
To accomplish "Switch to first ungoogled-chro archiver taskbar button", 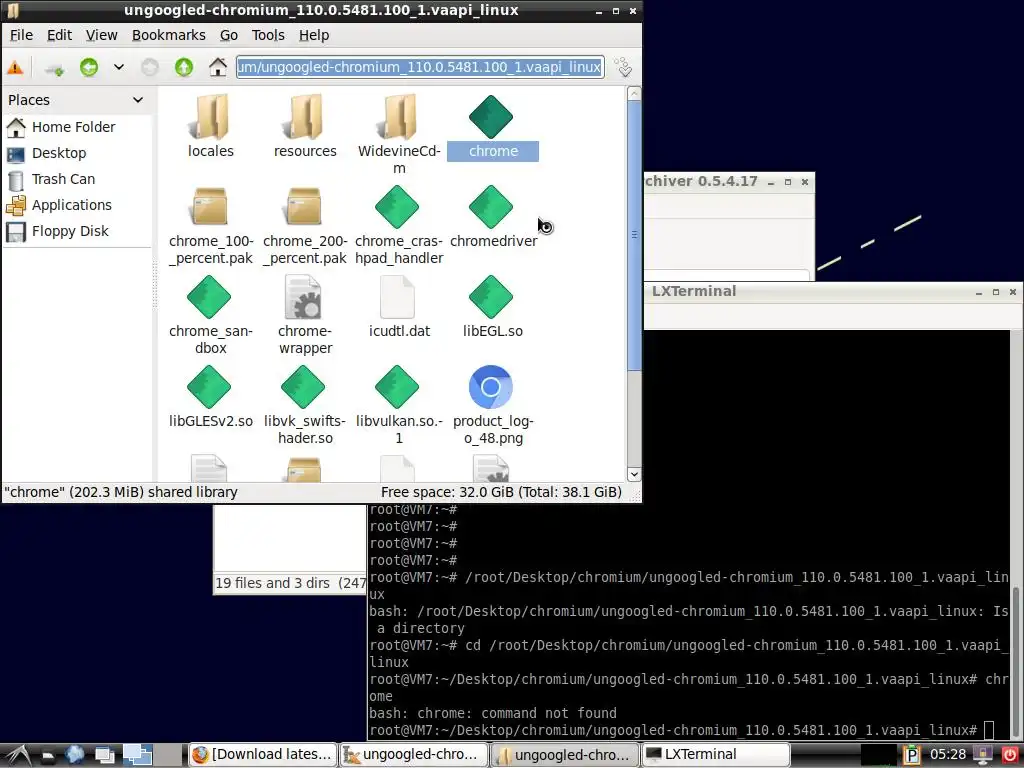I will coord(414,754).
